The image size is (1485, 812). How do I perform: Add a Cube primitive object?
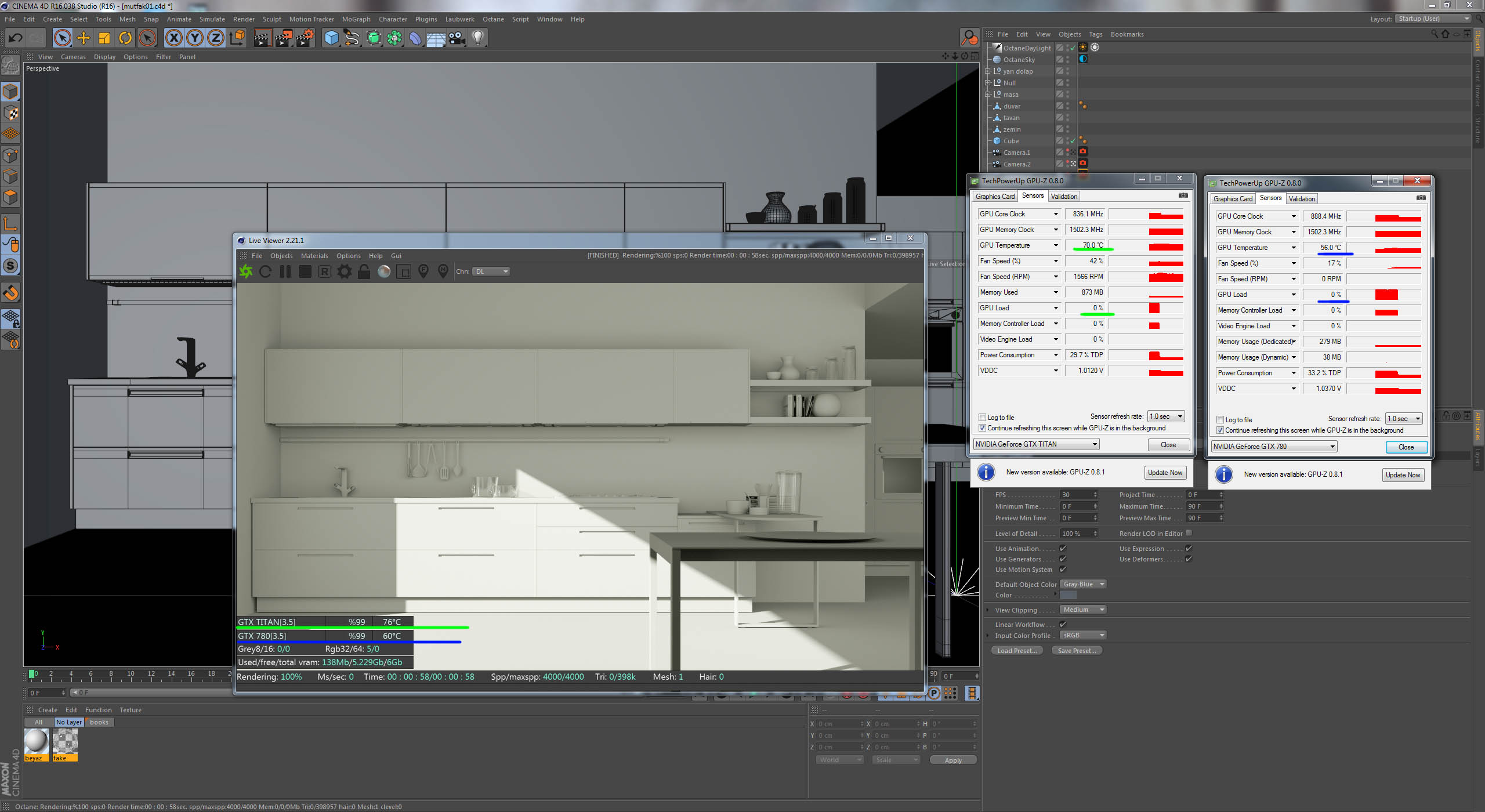pos(331,38)
